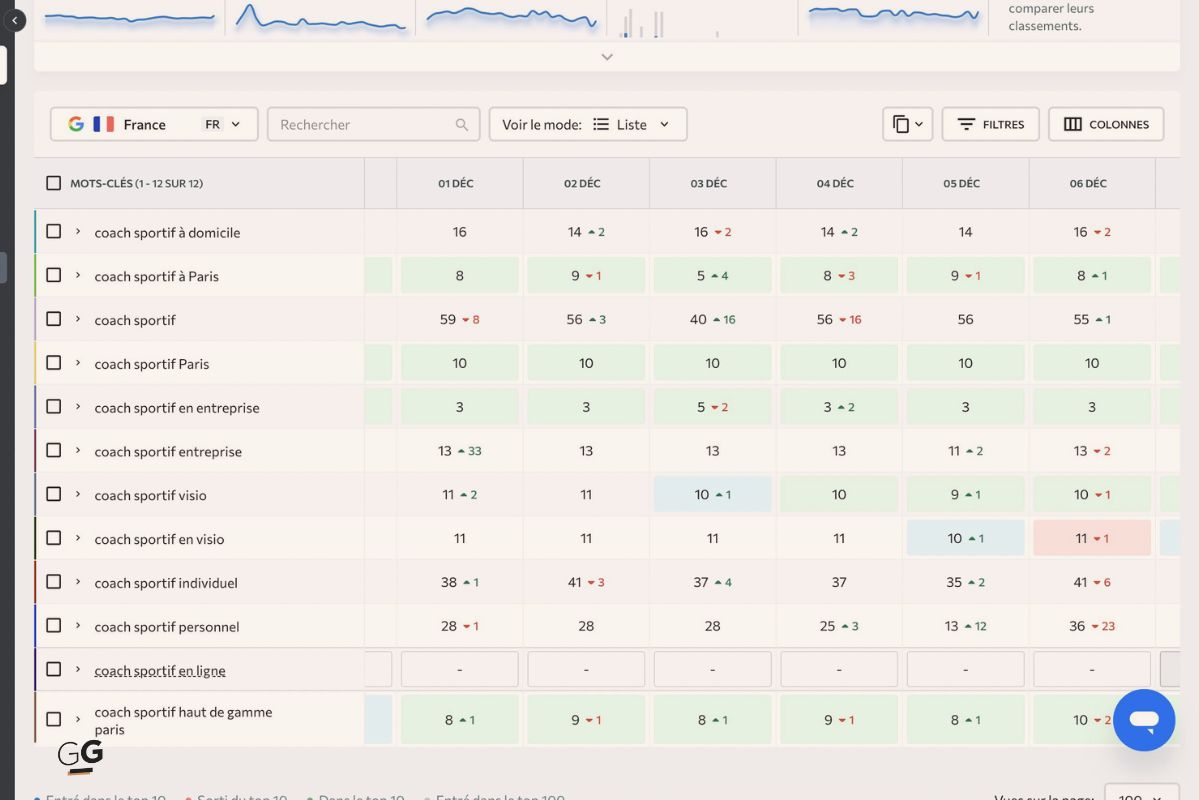Viewport: 1200px width, 800px height.
Task: Click the magnifier icon in search box
Action: [x=461, y=125]
